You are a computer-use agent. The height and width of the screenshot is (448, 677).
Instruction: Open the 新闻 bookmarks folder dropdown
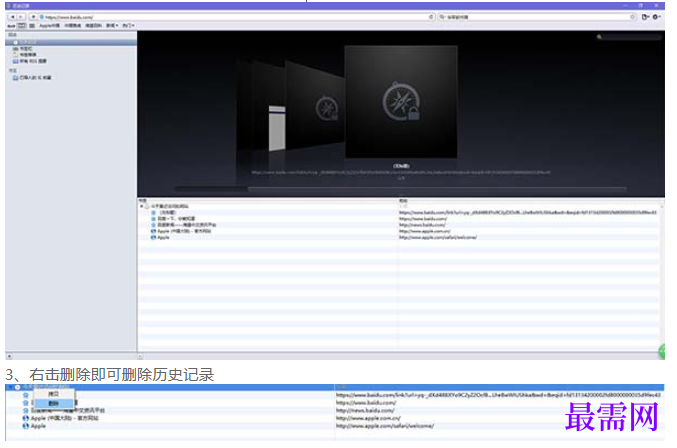pos(112,25)
